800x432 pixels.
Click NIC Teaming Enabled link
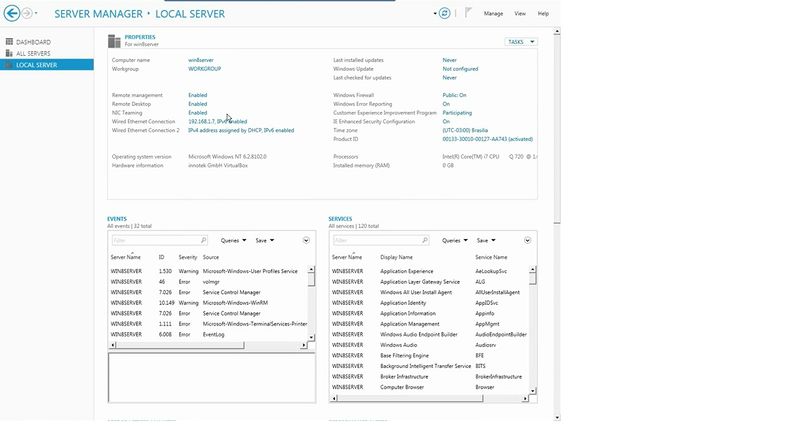click(198, 113)
